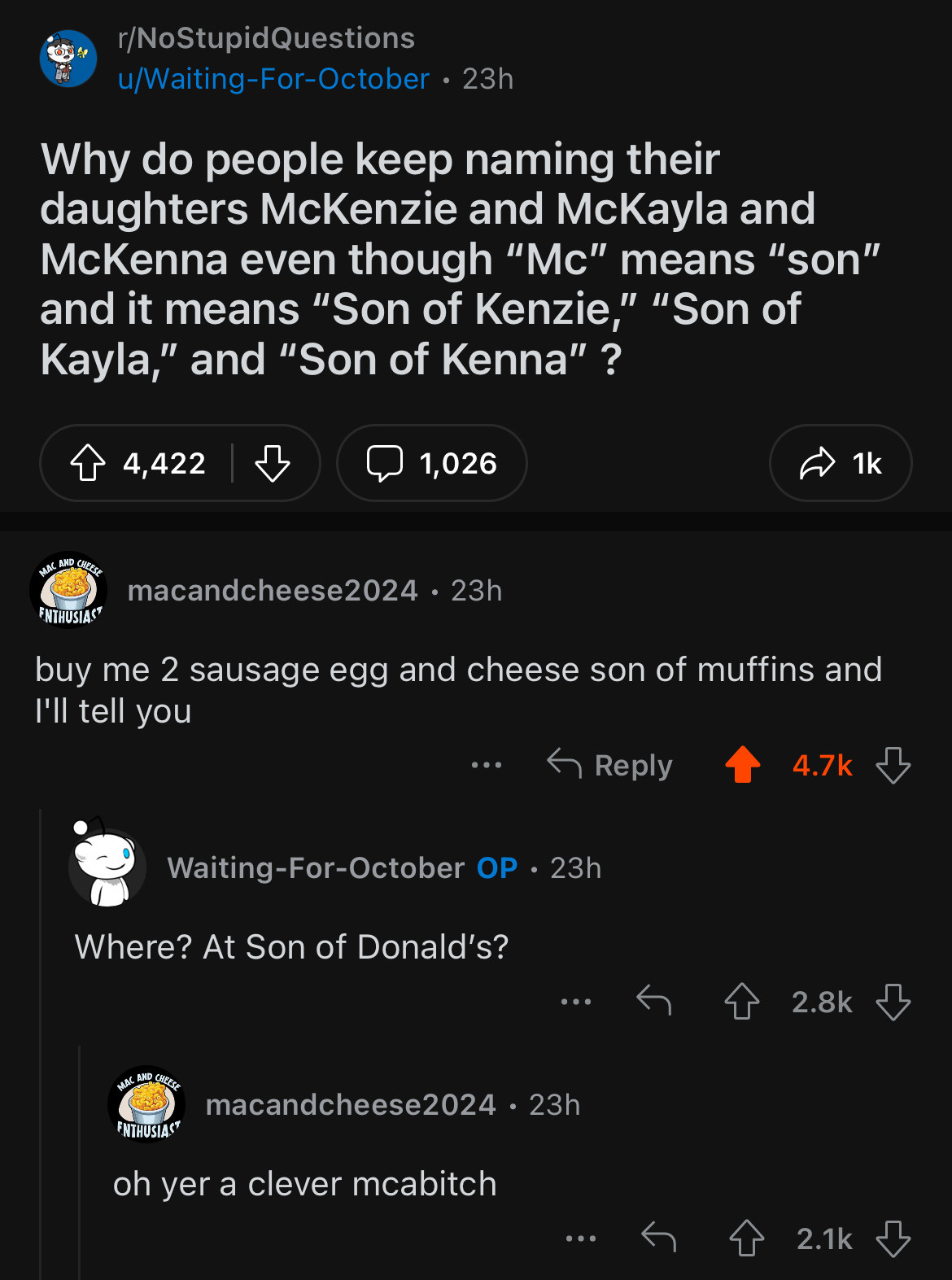Reply arrow on "Son of Donald's" comment
The image size is (952, 1280).
(x=654, y=1001)
